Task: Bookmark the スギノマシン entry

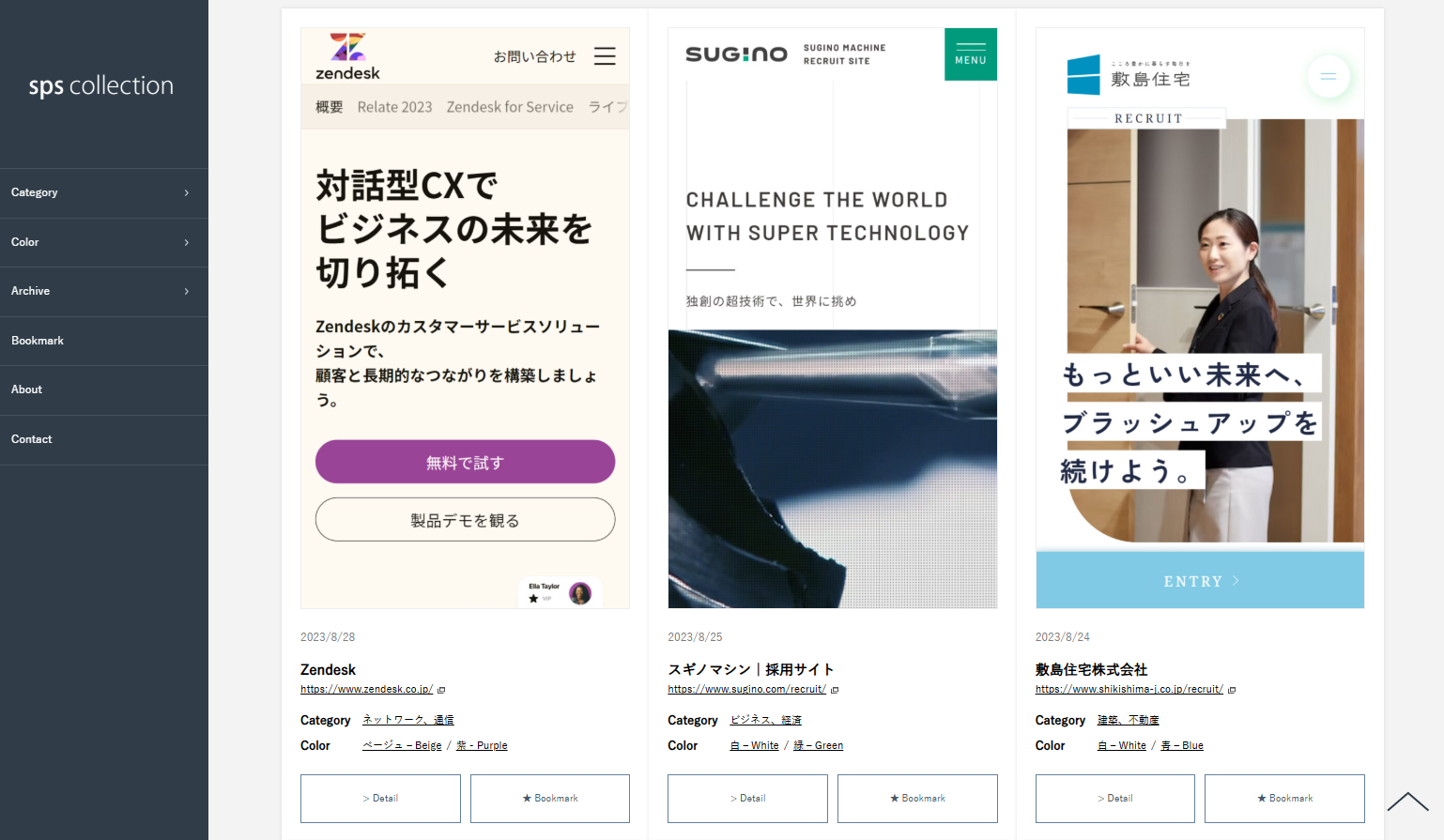Action: 917,799
